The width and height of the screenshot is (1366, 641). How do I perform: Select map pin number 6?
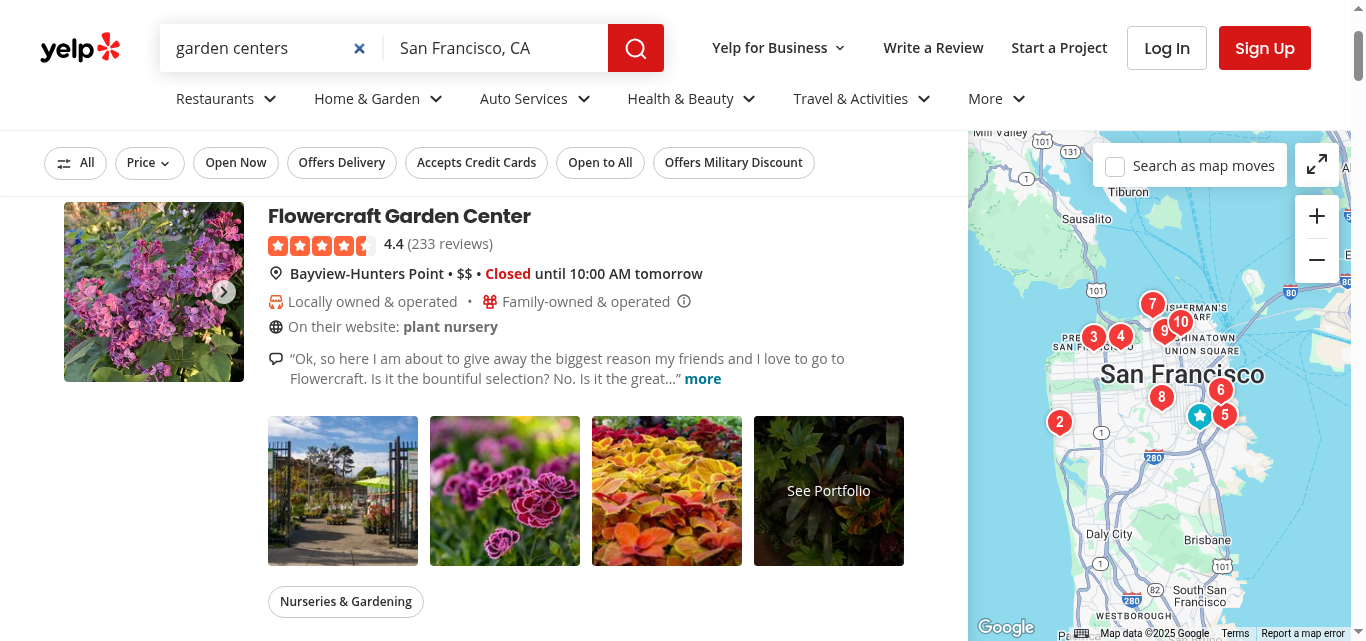click(1219, 391)
